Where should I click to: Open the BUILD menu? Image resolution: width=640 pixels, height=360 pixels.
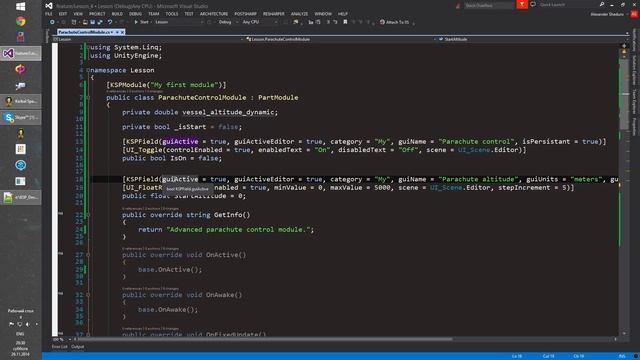click(x=117, y=14)
